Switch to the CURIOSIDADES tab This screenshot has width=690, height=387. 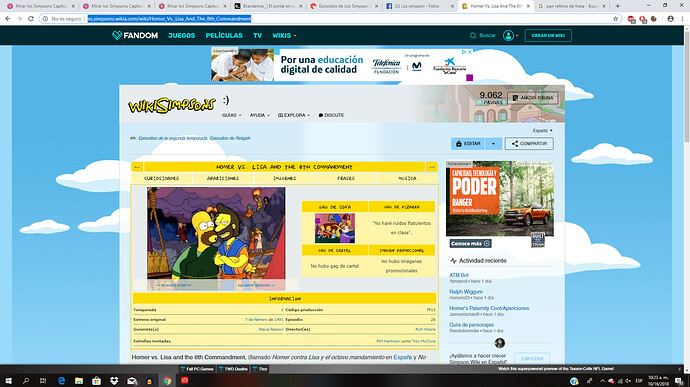[x=161, y=178]
